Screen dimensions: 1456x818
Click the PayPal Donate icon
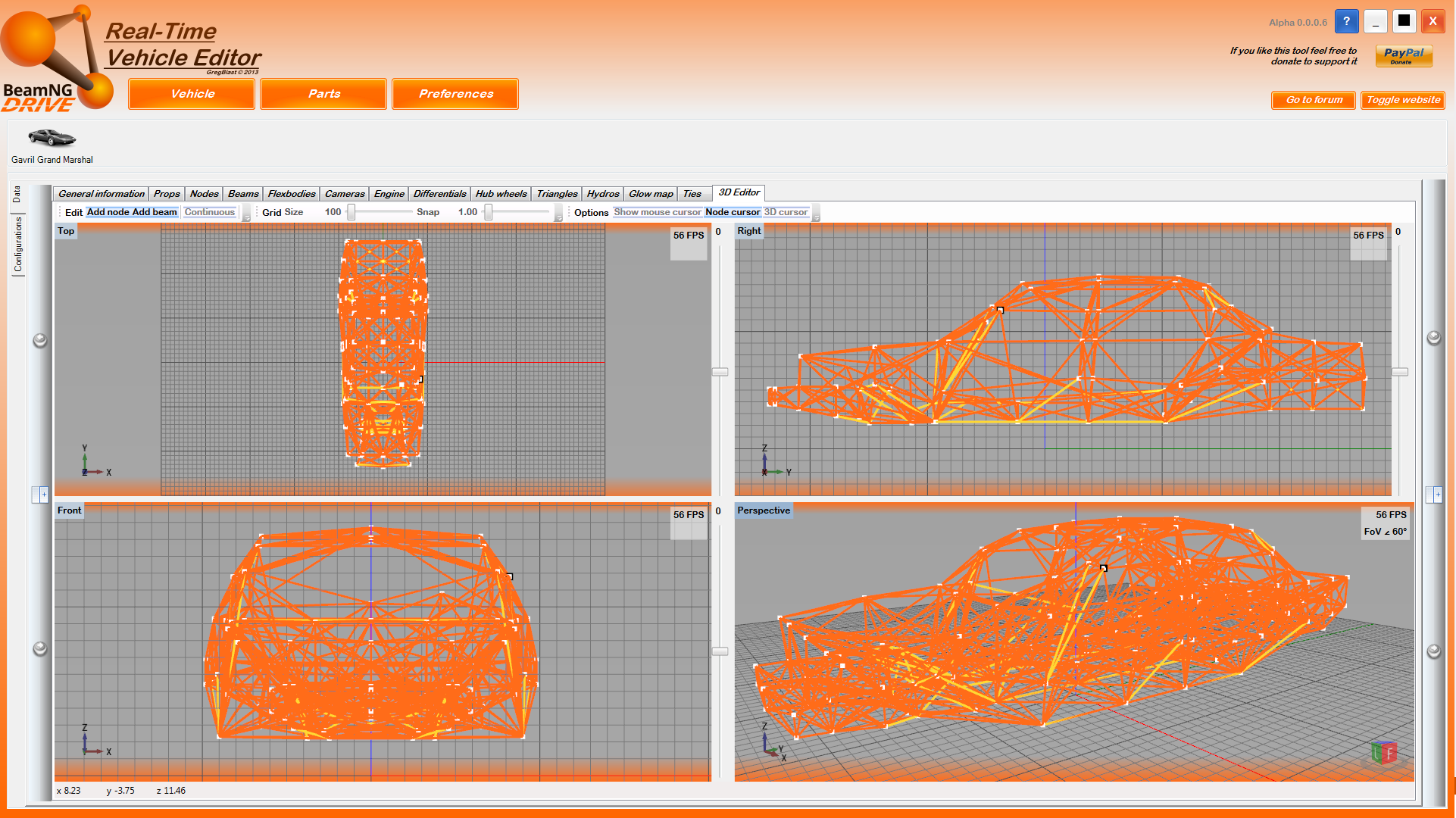[1403, 56]
